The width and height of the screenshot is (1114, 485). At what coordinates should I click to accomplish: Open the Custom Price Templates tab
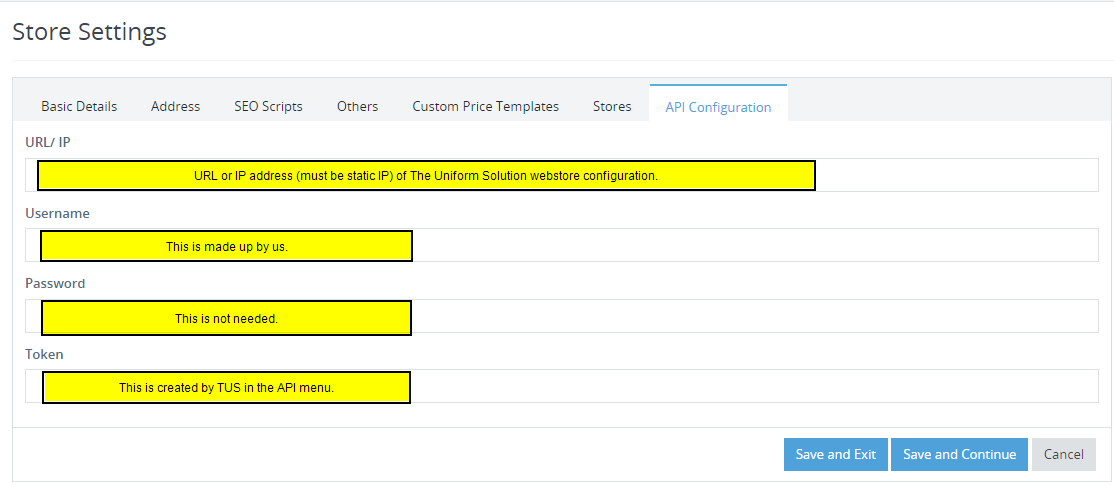(x=485, y=106)
